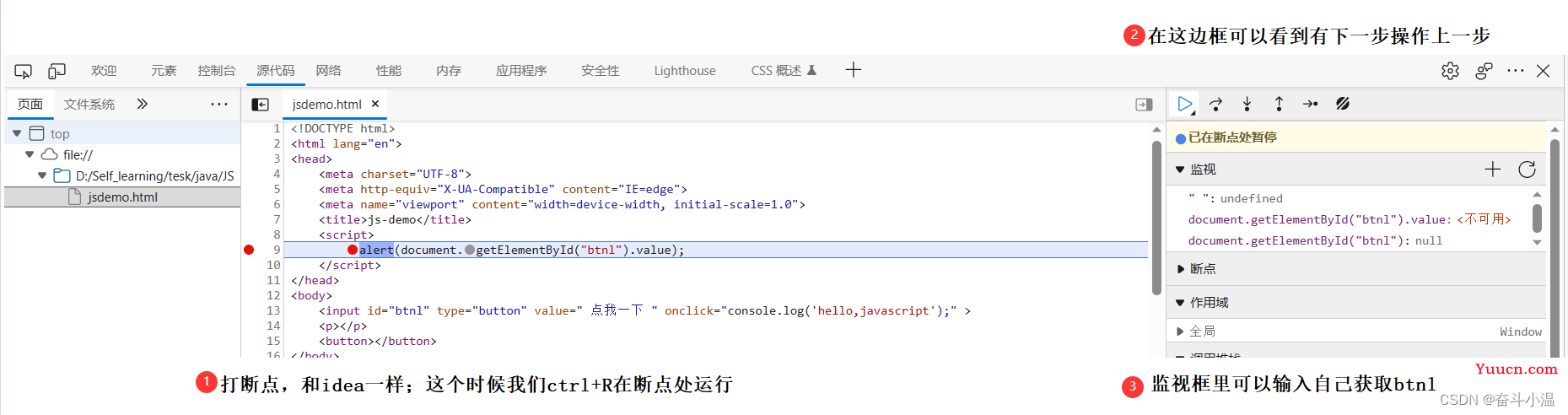Collapse the D:/Self_learning folder
This screenshot has height=415, width=1568.
42,175
